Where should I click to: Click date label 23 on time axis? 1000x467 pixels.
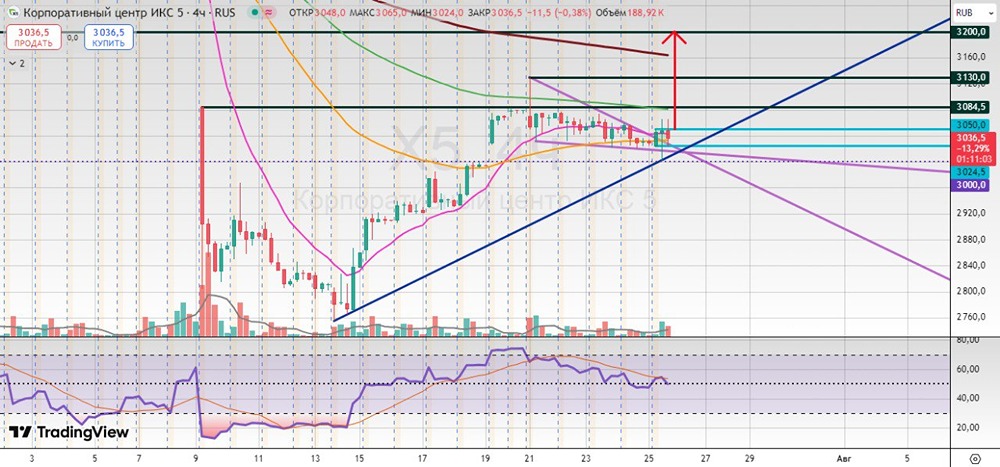(588, 458)
